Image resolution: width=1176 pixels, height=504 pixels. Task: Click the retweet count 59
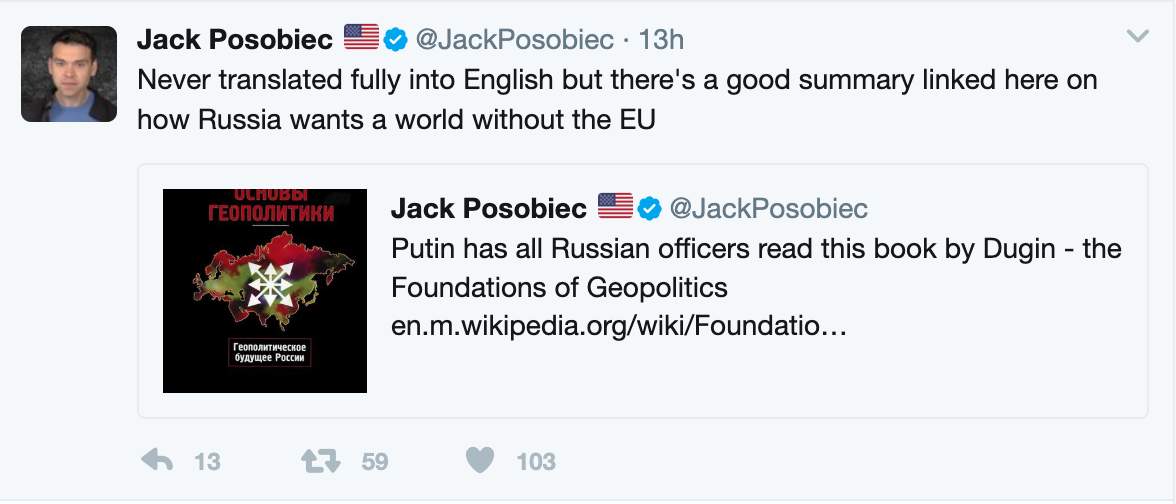(374, 462)
